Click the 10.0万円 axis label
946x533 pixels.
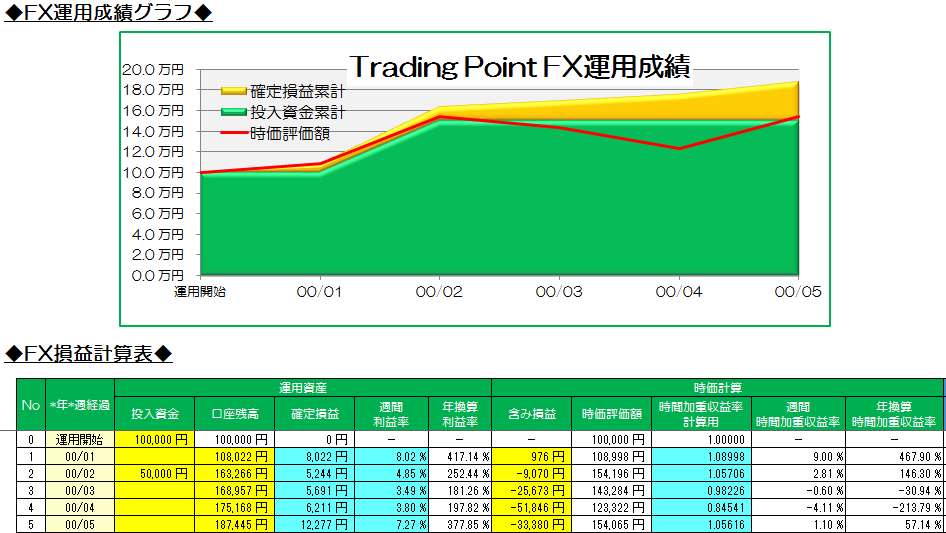point(153,172)
